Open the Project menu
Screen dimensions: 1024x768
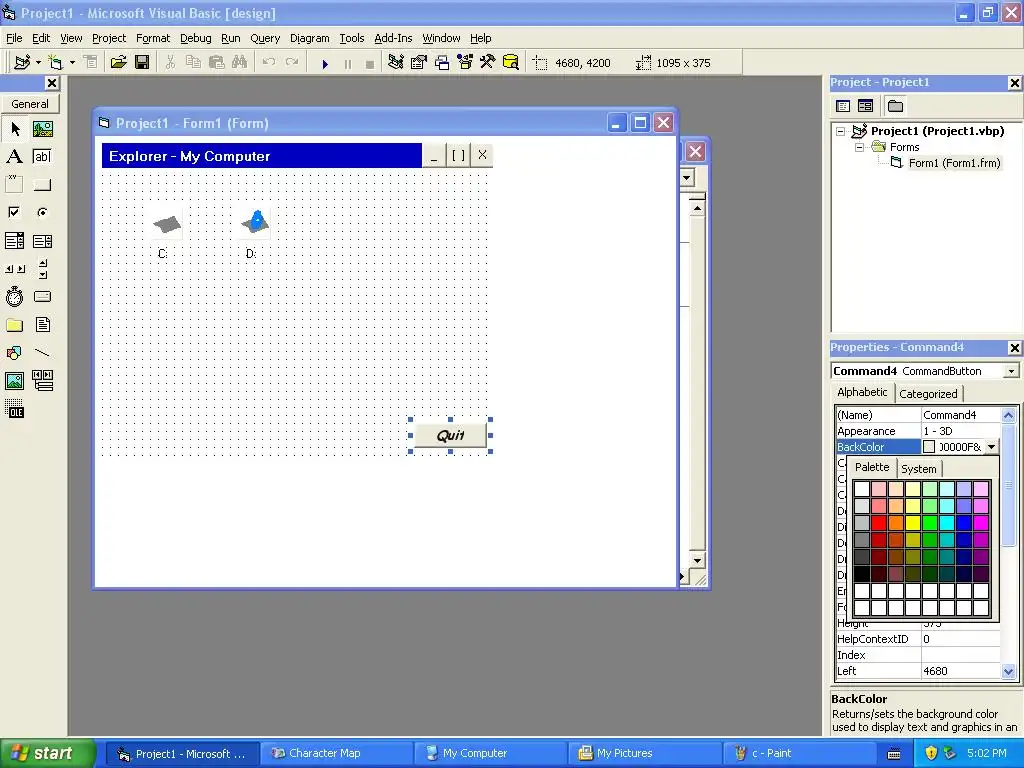pyautogui.click(x=108, y=39)
